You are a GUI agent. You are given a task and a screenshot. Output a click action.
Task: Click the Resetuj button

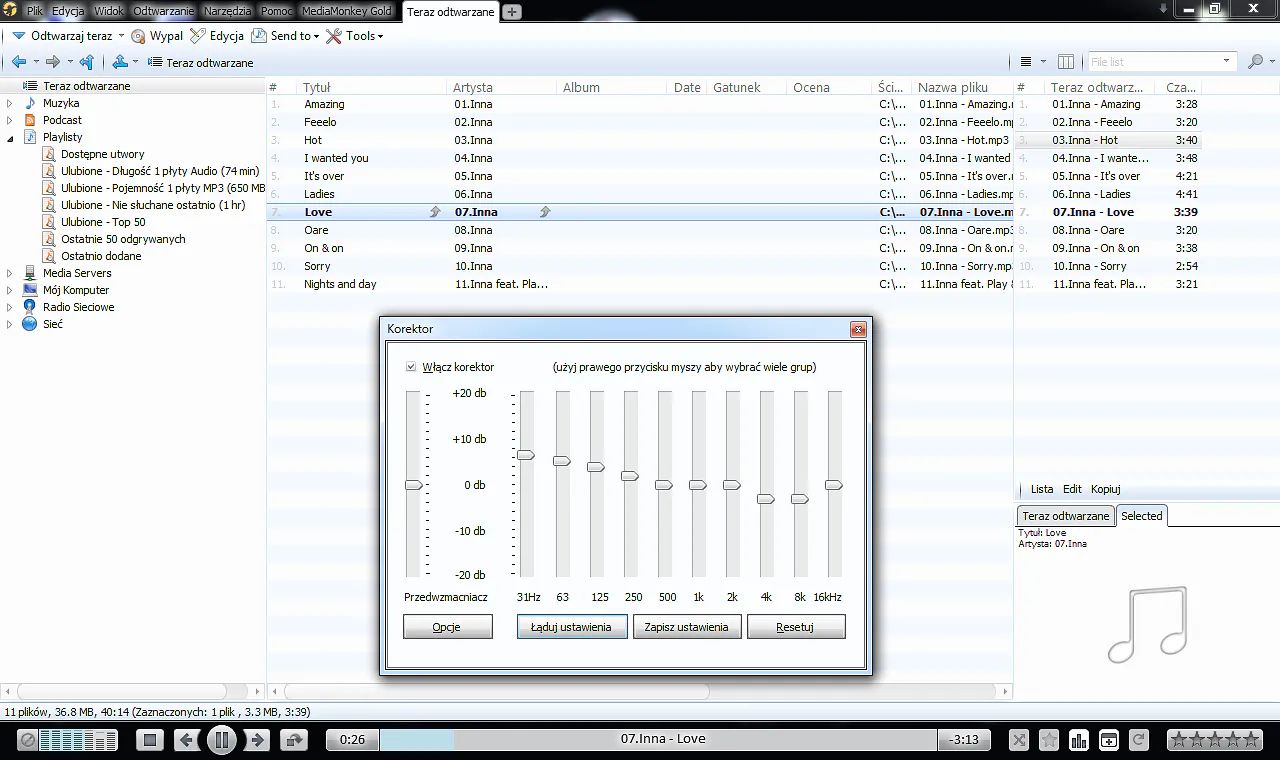(796, 627)
